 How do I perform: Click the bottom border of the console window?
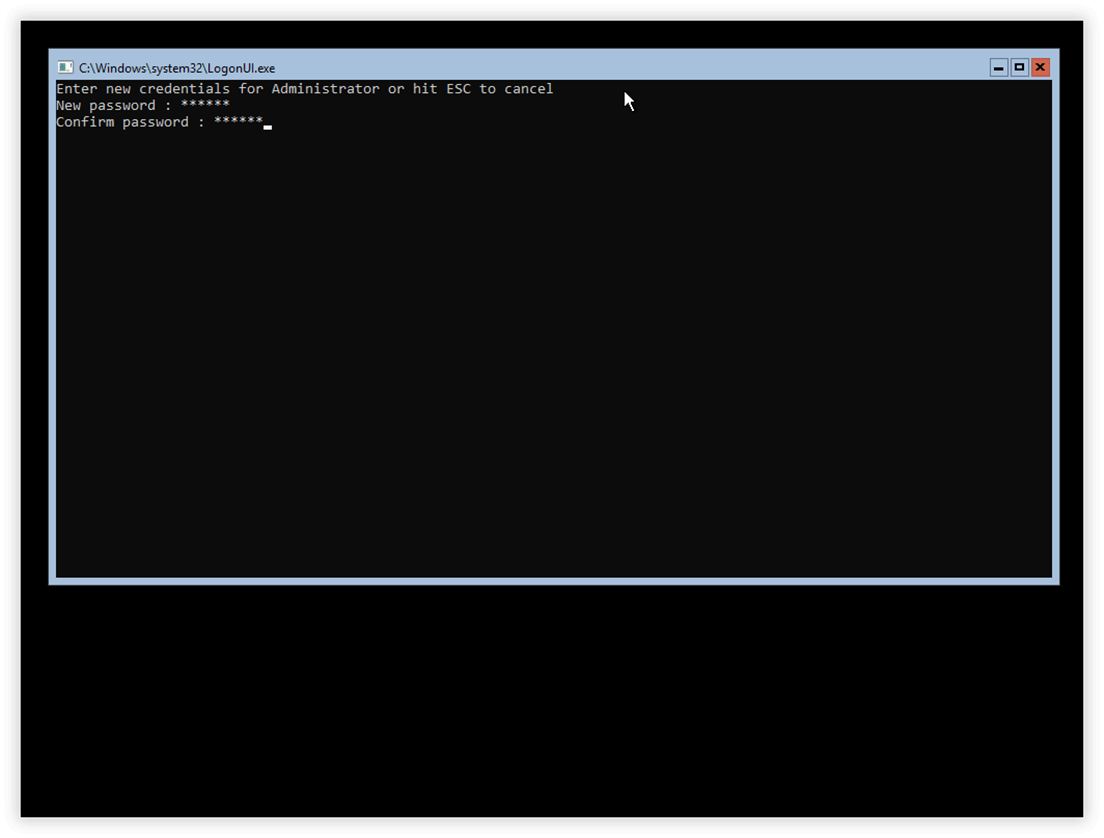[x=553, y=581]
